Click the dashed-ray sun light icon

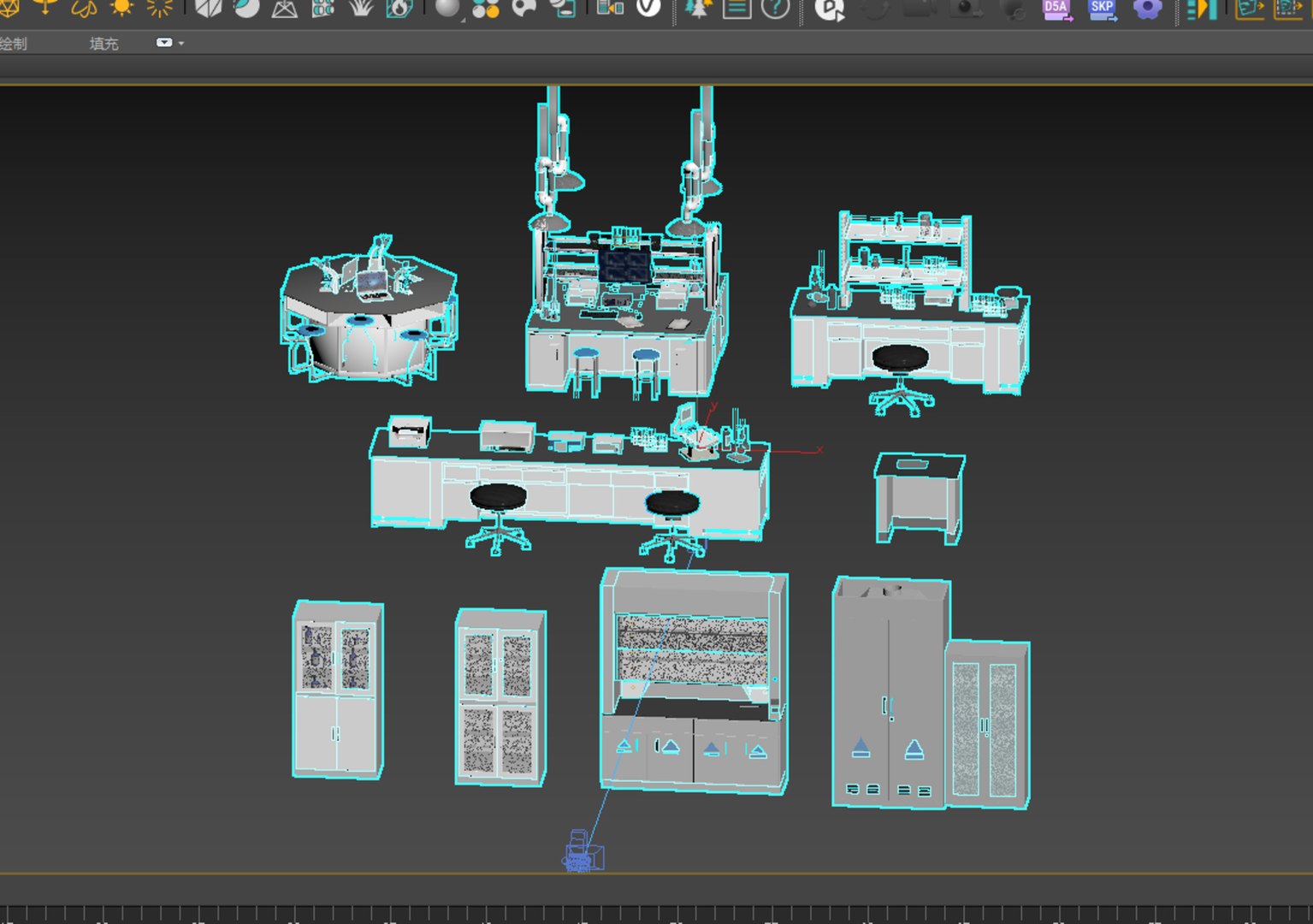[x=160, y=8]
